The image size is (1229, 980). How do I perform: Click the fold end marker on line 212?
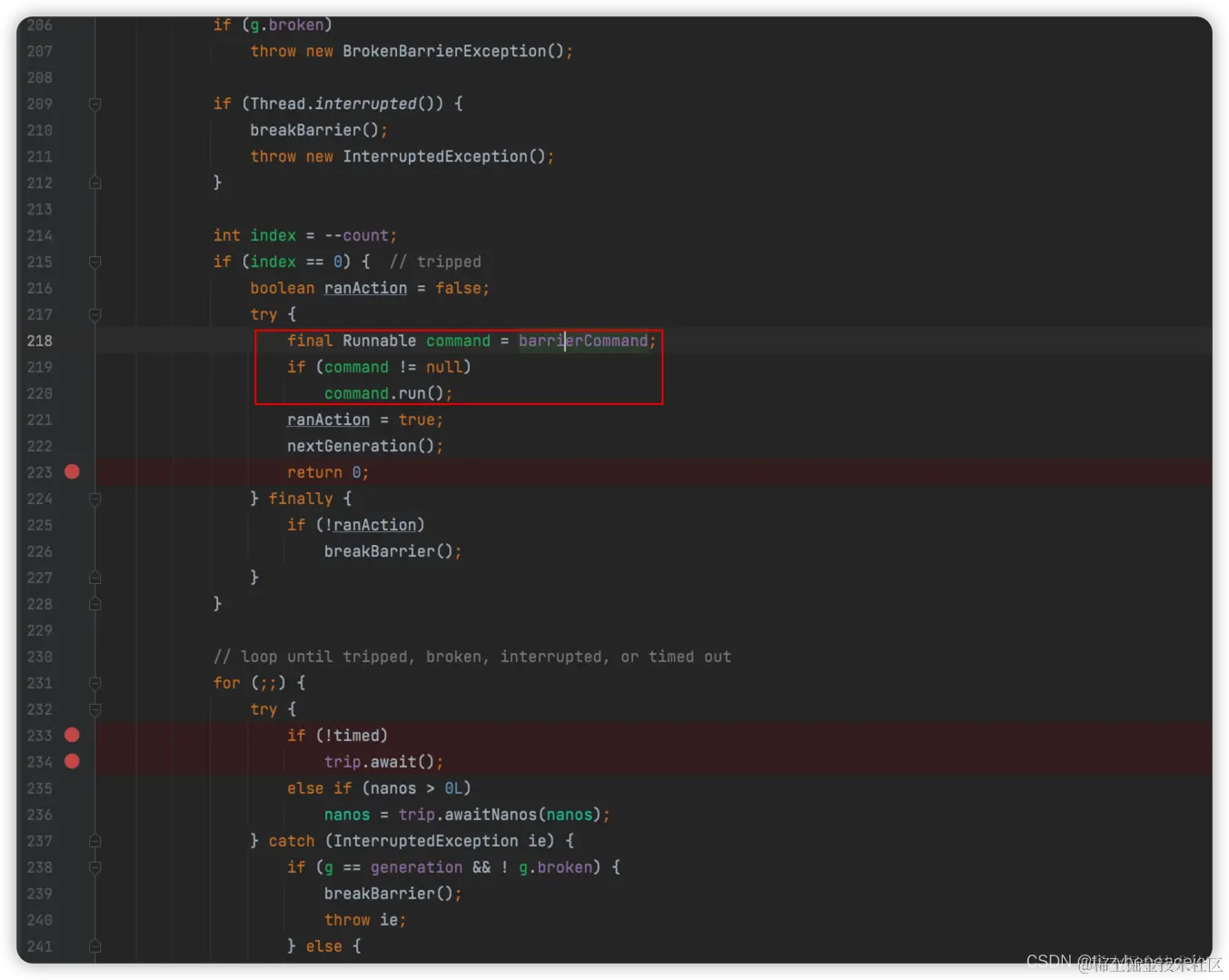tap(94, 183)
